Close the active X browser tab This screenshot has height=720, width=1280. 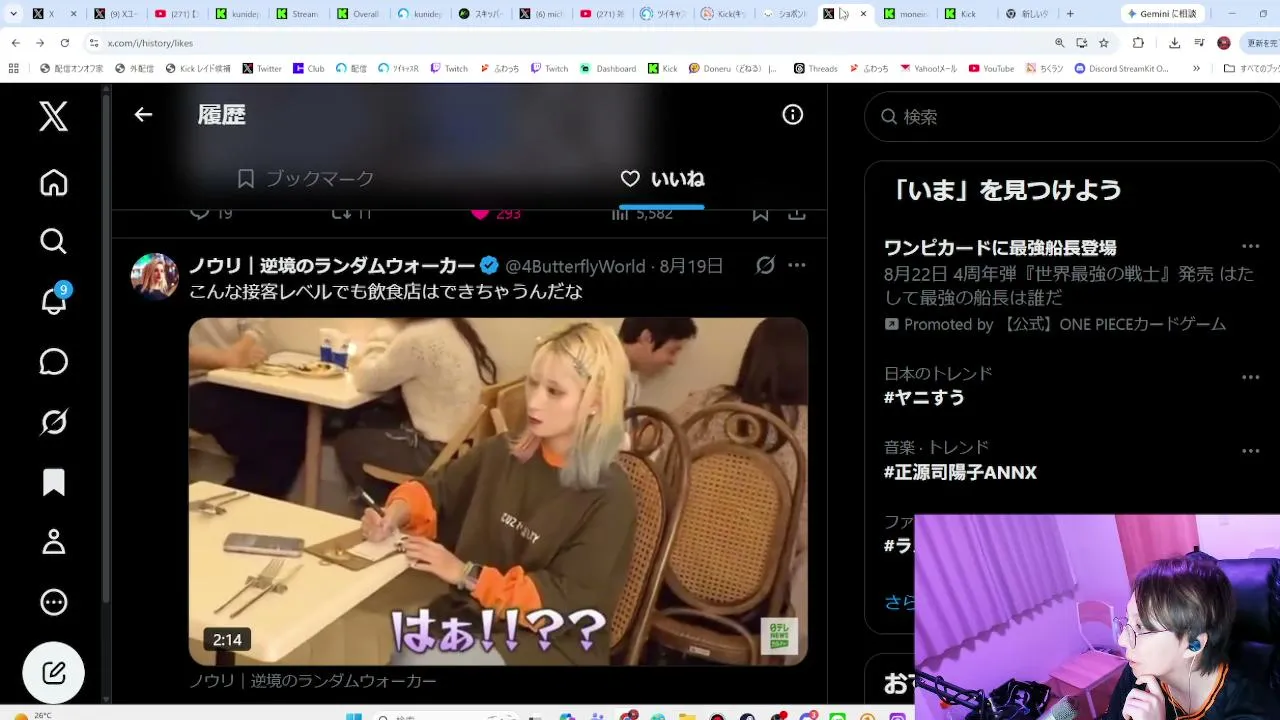click(x=864, y=14)
